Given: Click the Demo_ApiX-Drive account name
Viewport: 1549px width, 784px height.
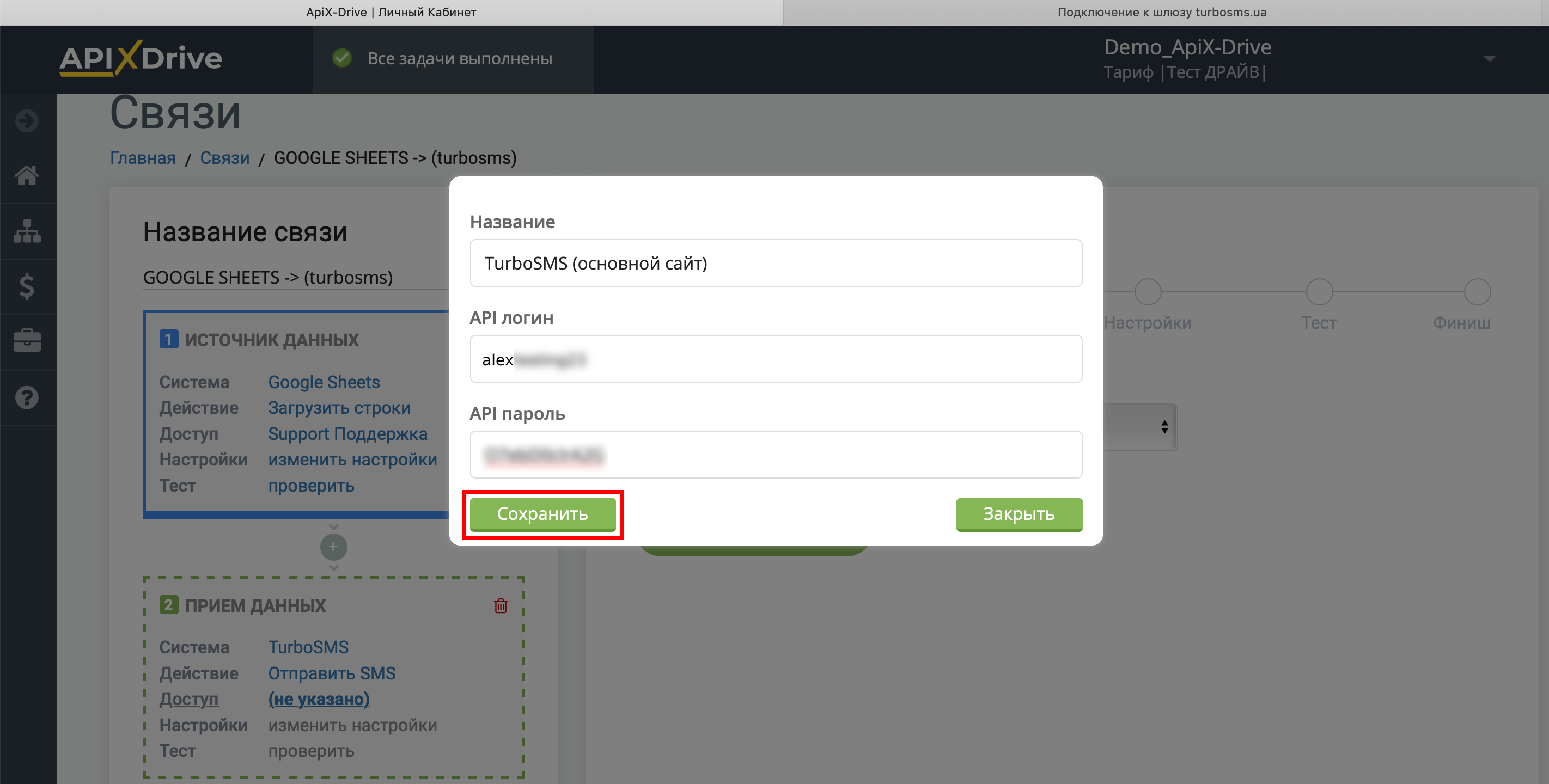Looking at the screenshot, I should point(1187,47).
